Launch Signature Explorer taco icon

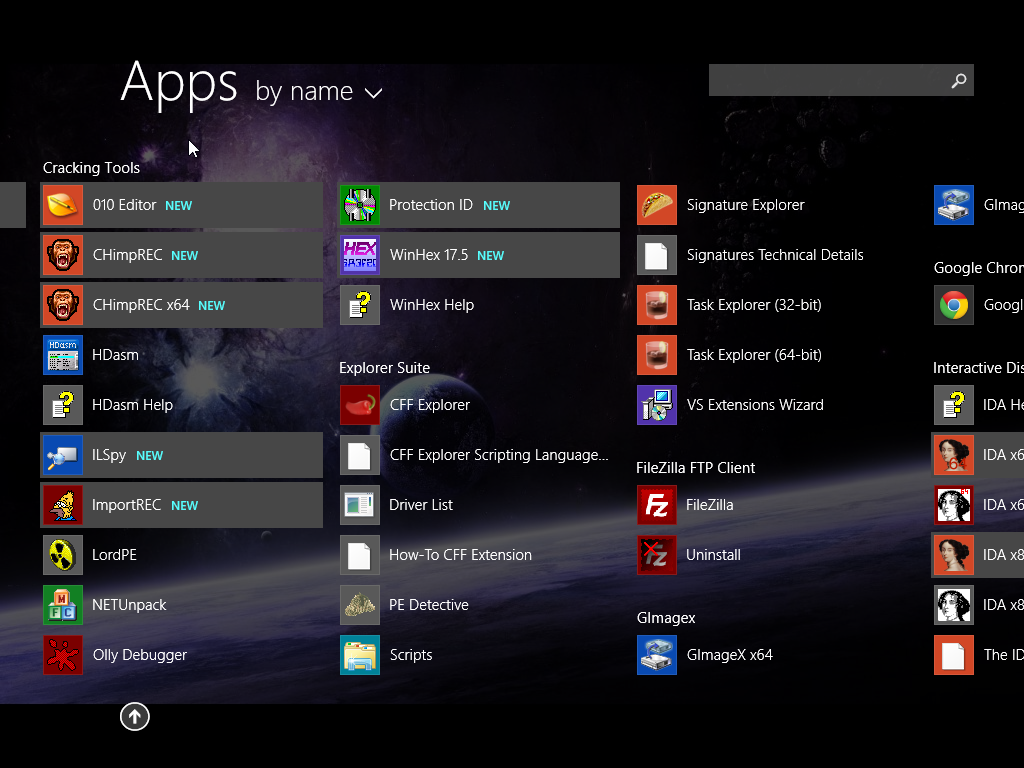(657, 205)
